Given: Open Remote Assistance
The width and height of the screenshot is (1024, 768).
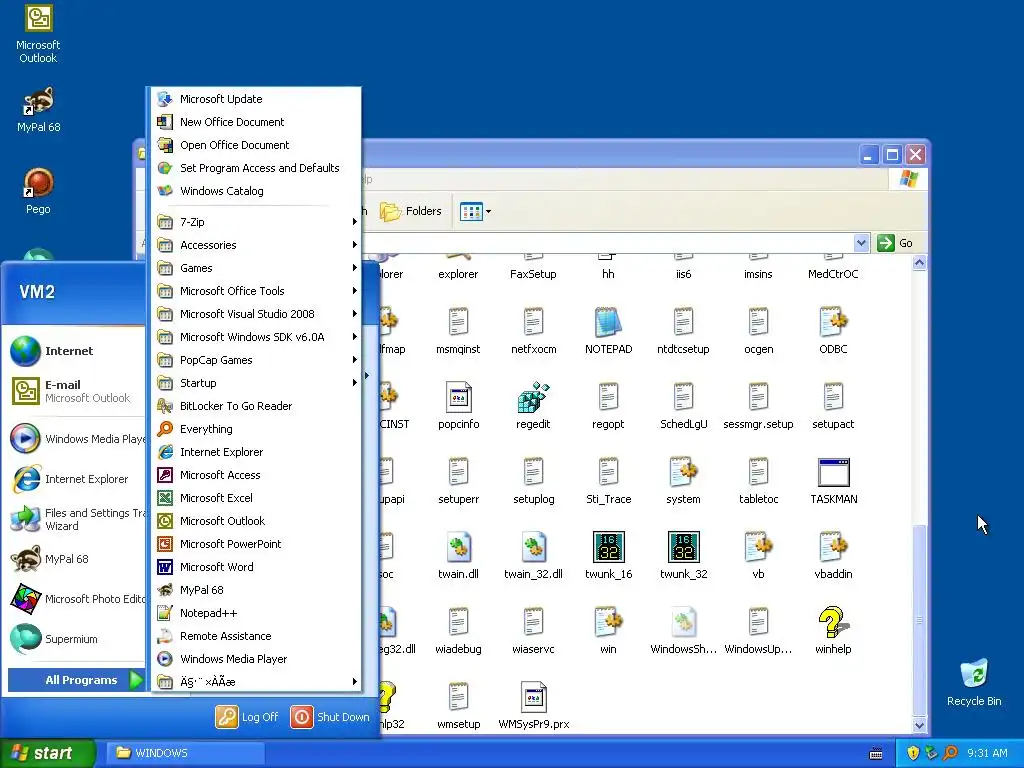Looking at the screenshot, I should [x=257, y=636].
